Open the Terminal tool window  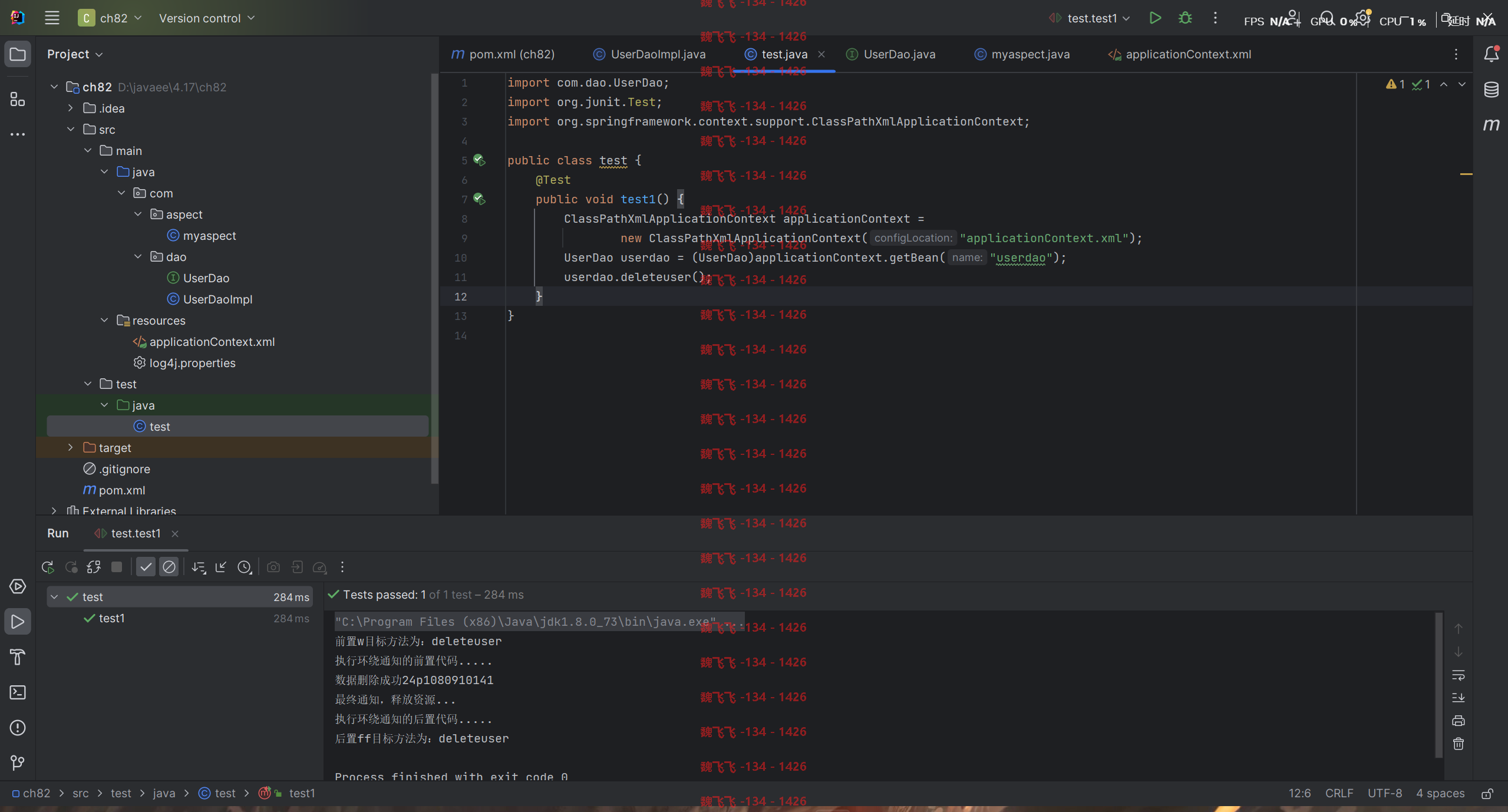18,692
